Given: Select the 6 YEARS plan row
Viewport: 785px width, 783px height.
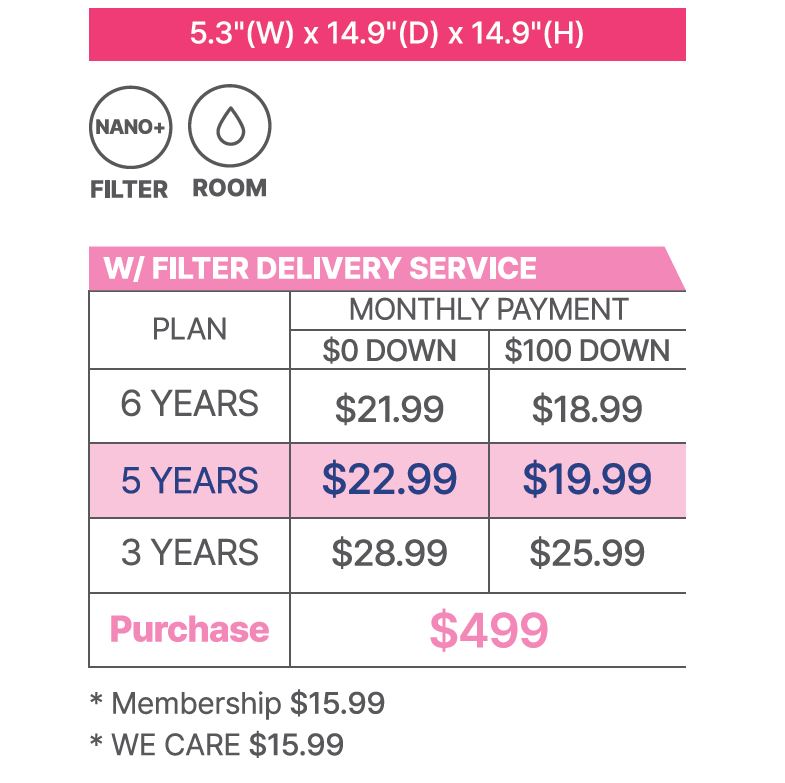Looking at the screenshot, I should pyautogui.click(x=190, y=405).
